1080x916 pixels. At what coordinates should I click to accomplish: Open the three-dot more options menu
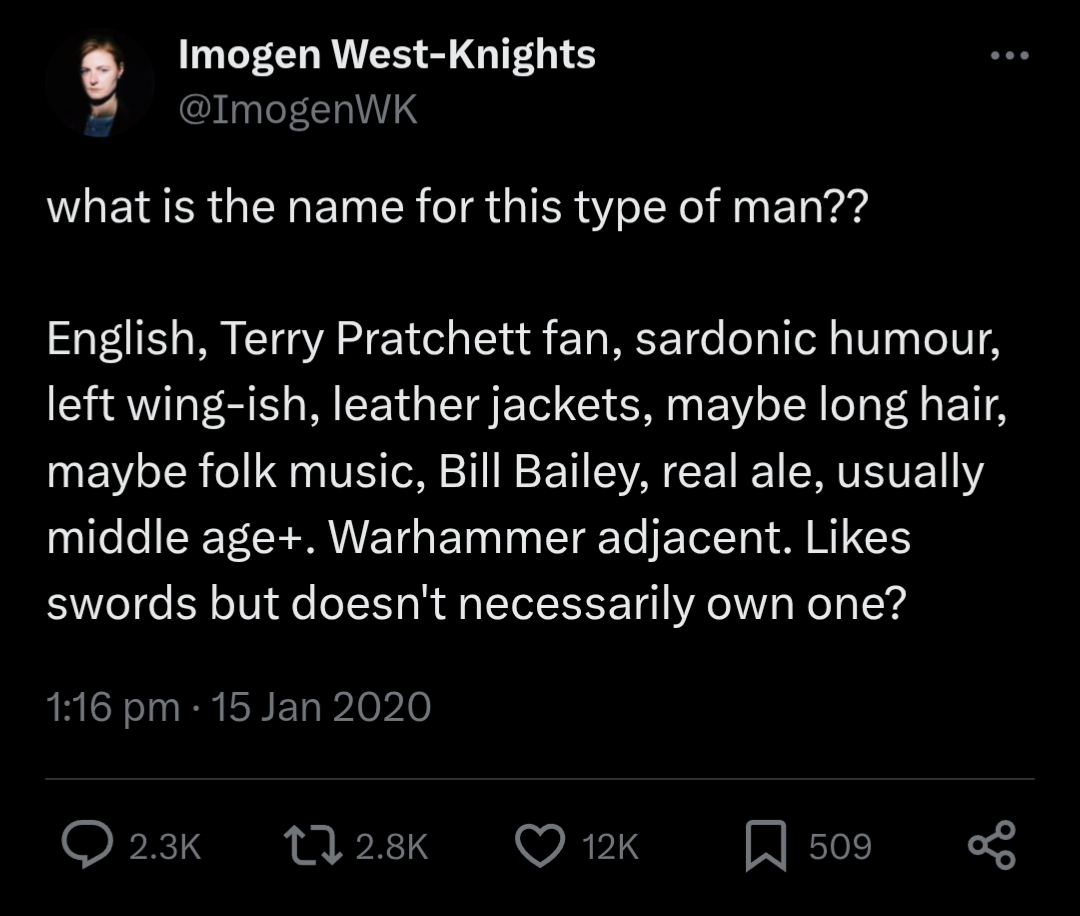click(x=1008, y=57)
